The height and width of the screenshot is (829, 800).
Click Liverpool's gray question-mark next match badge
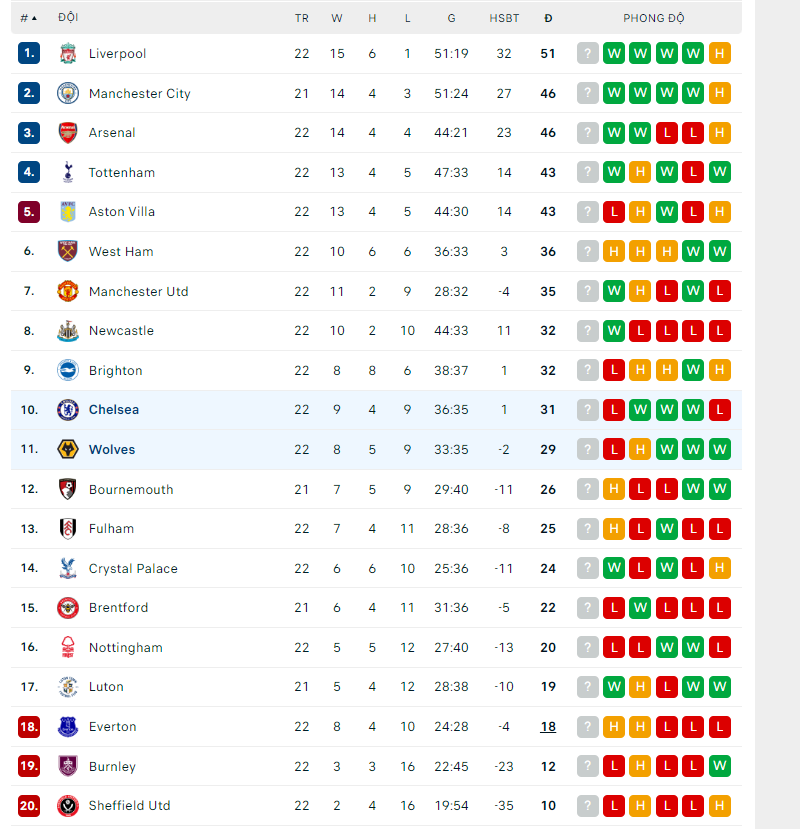click(x=587, y=53)
